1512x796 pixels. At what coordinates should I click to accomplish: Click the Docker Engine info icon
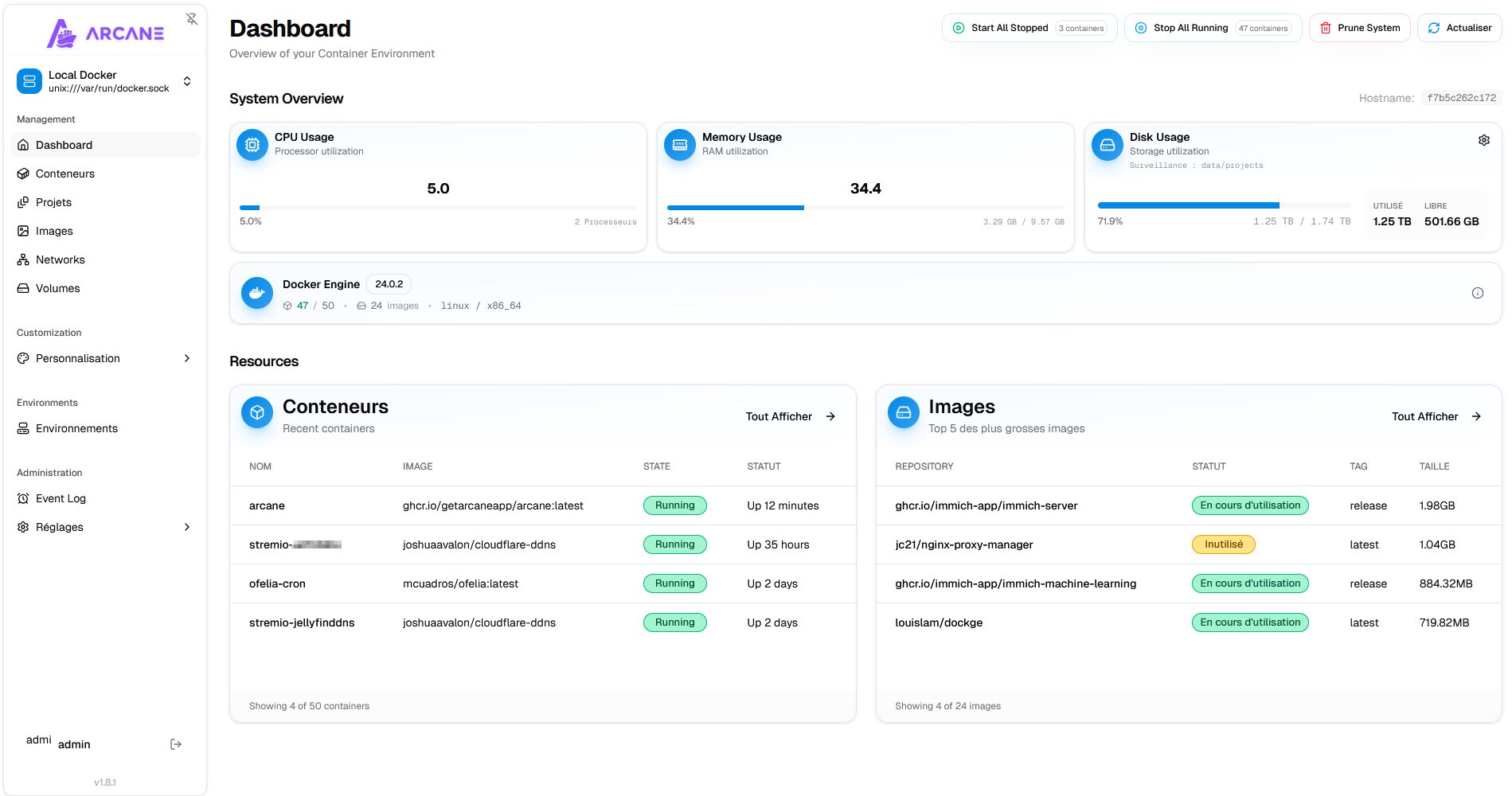1477,293
